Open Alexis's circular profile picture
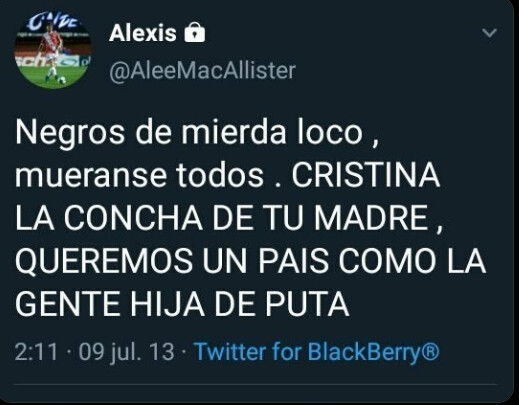 pos(53,51)
